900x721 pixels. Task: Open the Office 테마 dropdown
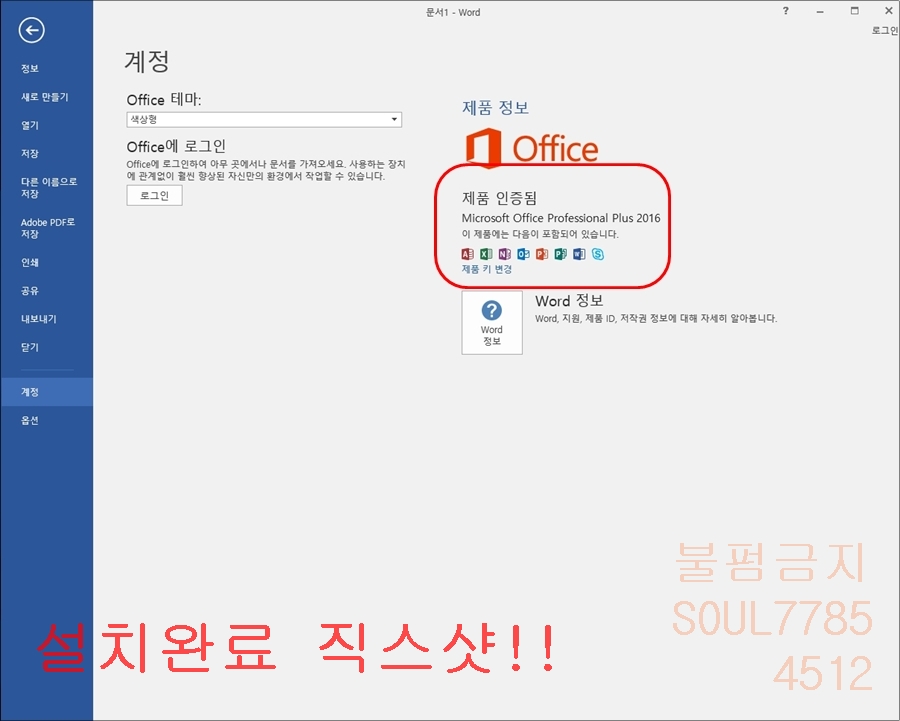click(x=264, y=120)
